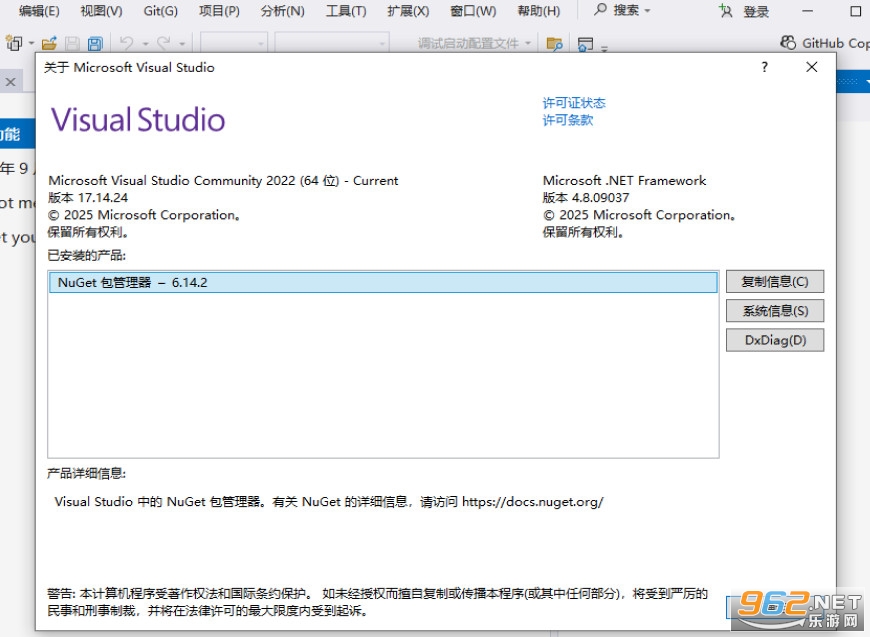The image size is (870, 637).
Task: Open the 扩展(X) menu
Action: tap(408, 11)
